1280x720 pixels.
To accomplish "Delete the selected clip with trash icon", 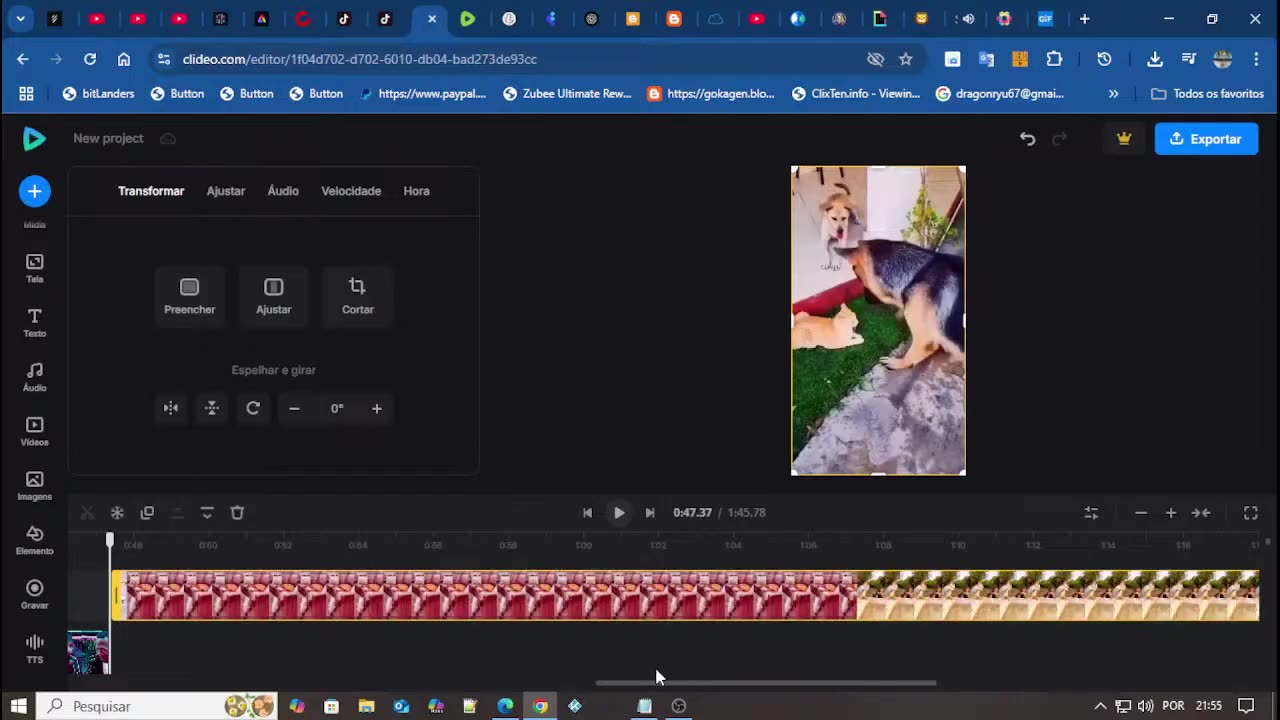I will click(237, 513).
